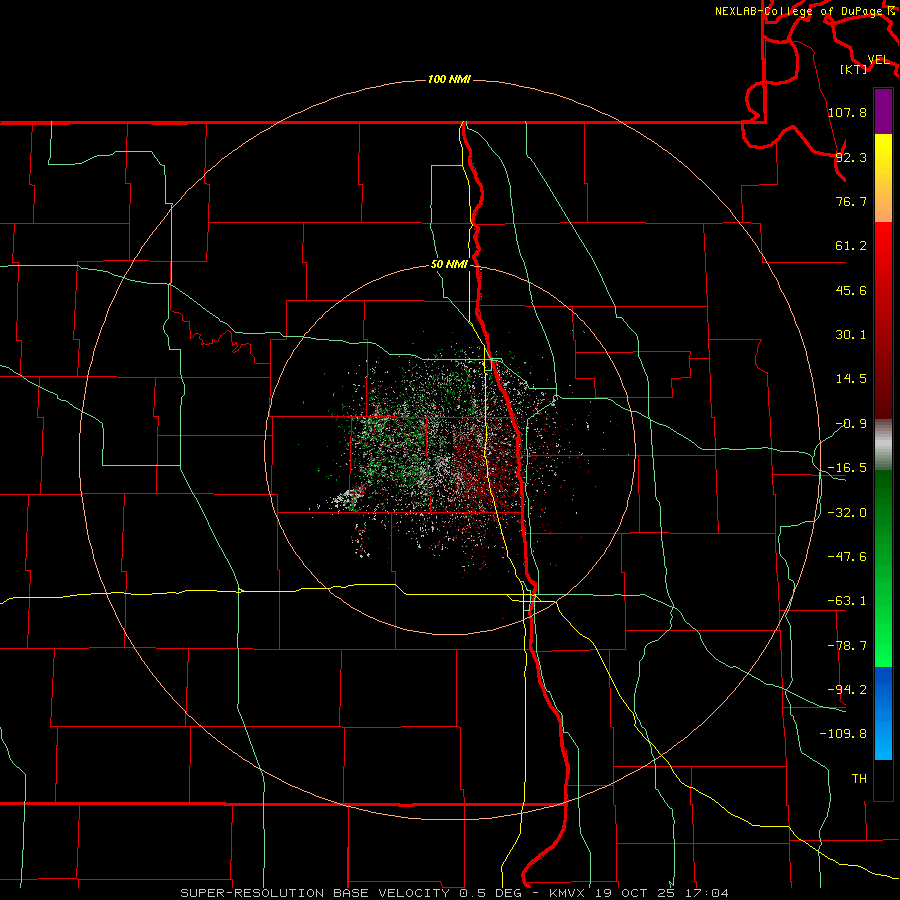This screenshot has width=900, height=900.
Task: Click the -0.9 velocity label
Action: tap(851, 424)
